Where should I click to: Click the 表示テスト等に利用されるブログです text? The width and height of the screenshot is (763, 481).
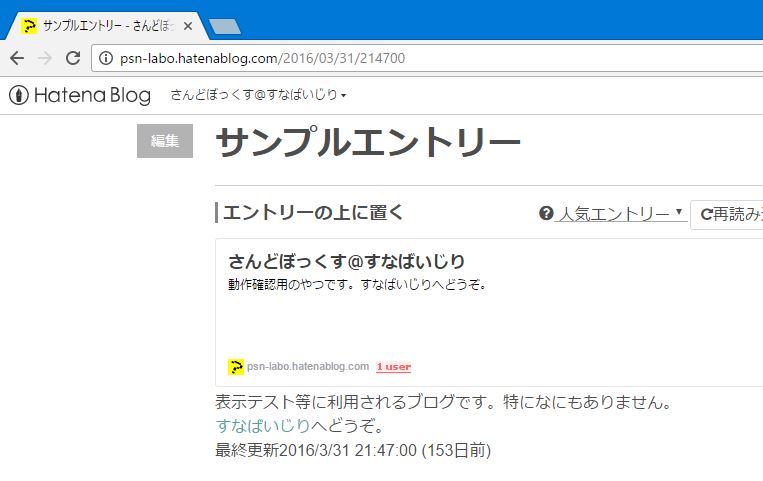click(444, 402)
